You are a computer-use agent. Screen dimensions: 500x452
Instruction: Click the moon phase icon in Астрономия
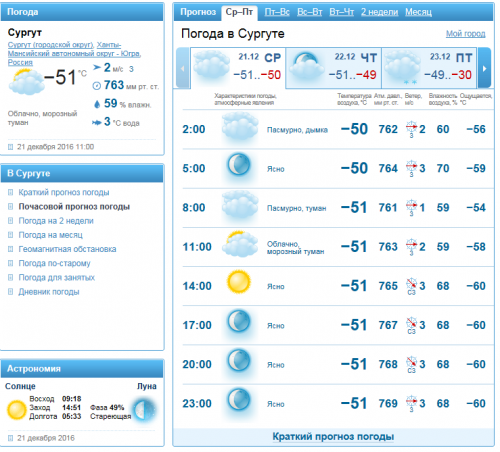tap(145, 409)
